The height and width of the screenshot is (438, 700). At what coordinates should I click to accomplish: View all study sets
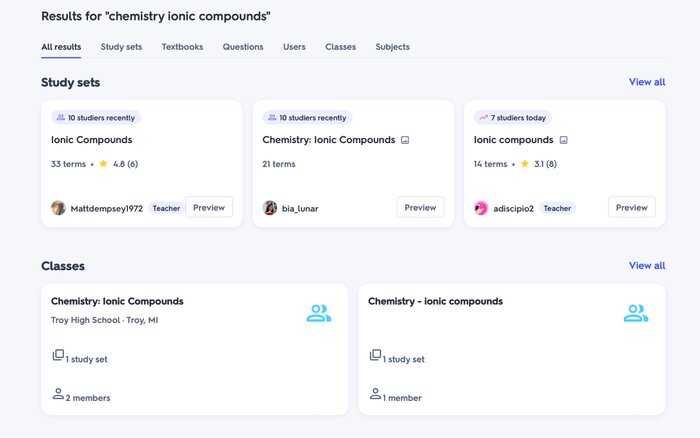[x=647, y=82]
